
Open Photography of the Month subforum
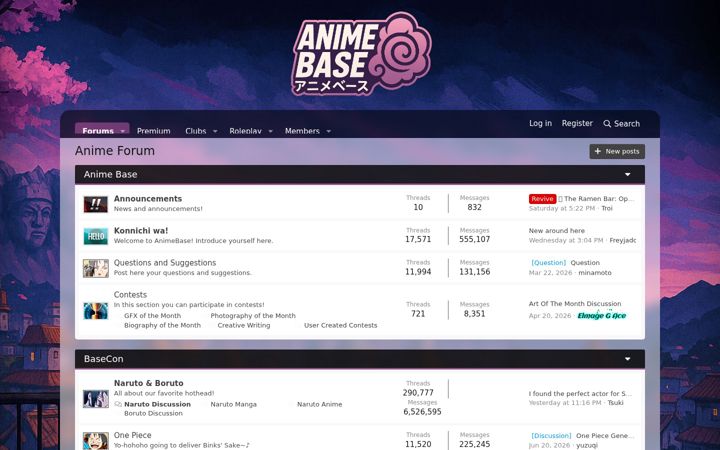[x=253, y=316]
